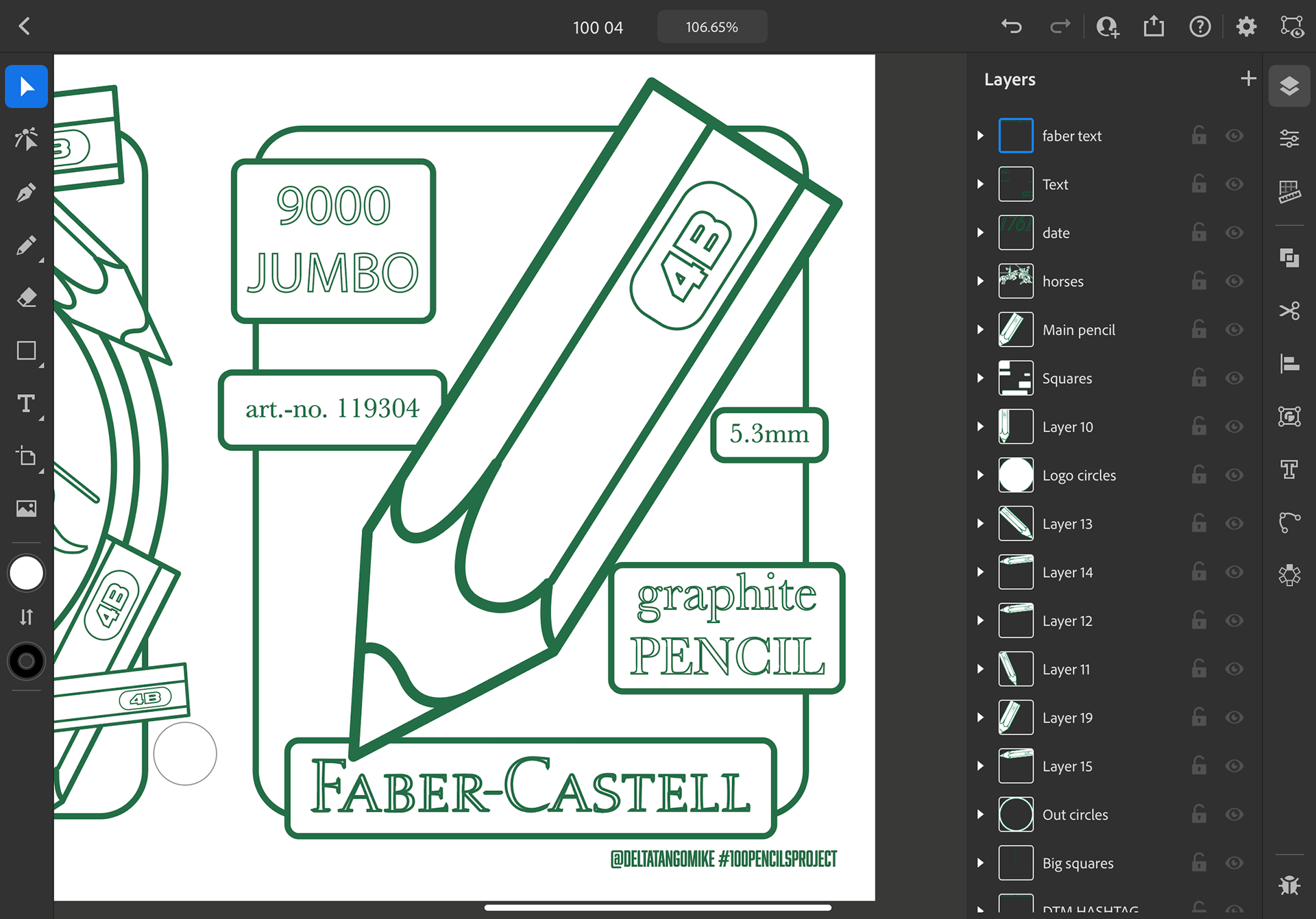Image resolution: width=1316 pixels, height=919 pixels.
Task: Open the Scissors cut path panel
Action: [1289, 310]
